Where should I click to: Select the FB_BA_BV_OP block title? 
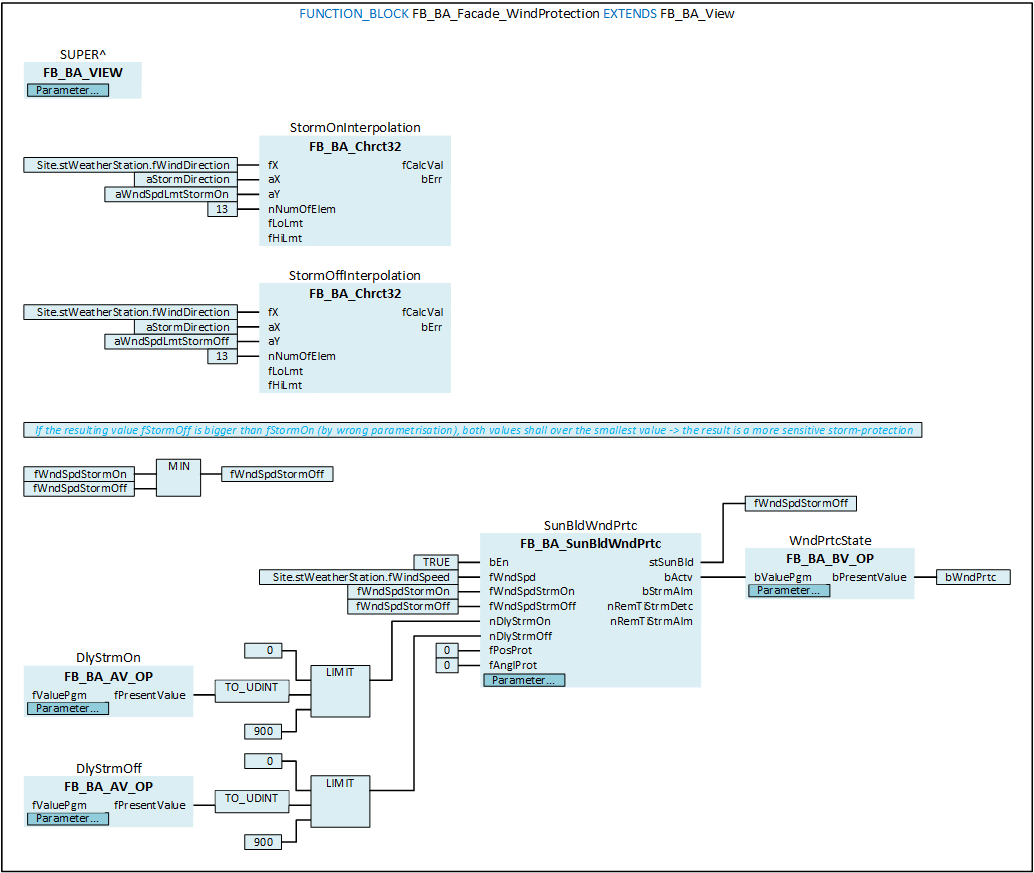pyautogui.click(x=830, y=558)
